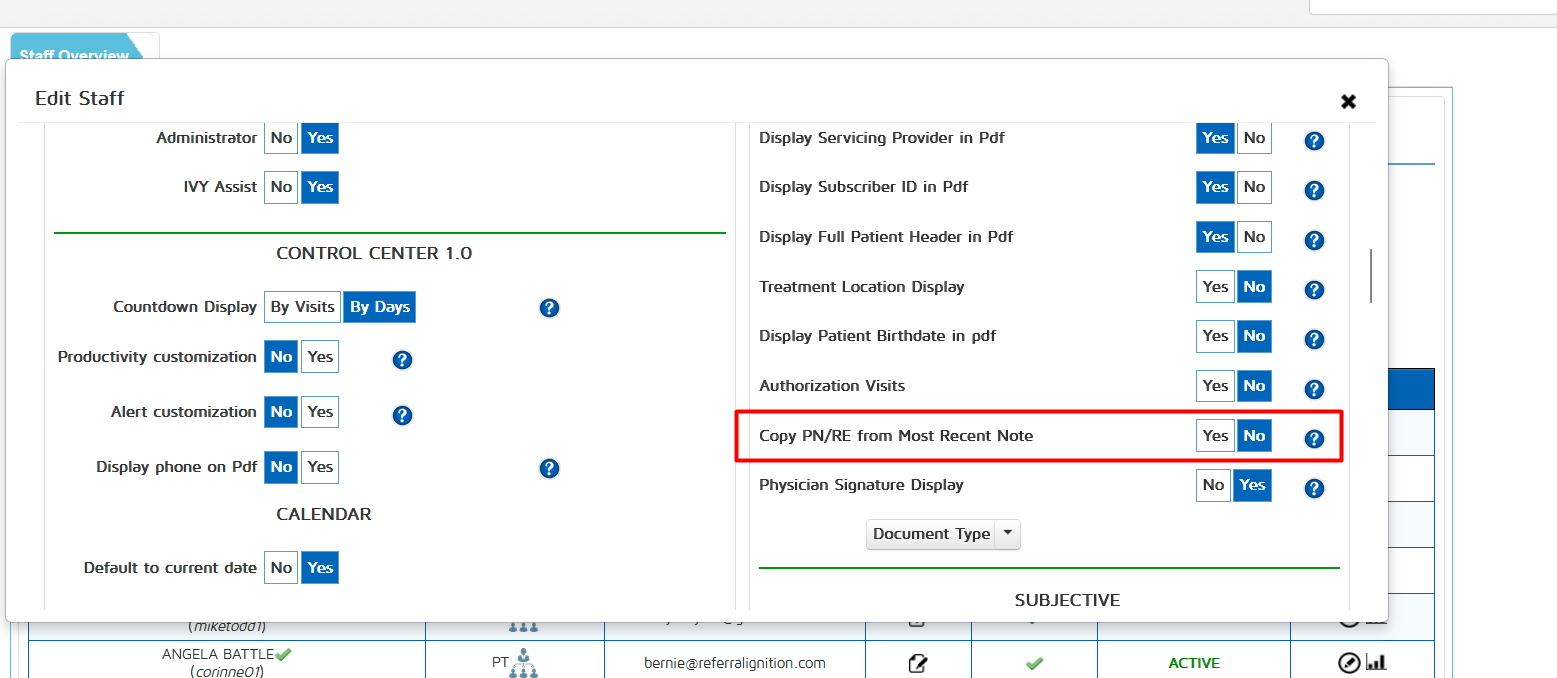The height and width of the screenshot is (678, 1557).
Task: Click help icon for Treatment Location Display
Action: [x=1314, y=289]
